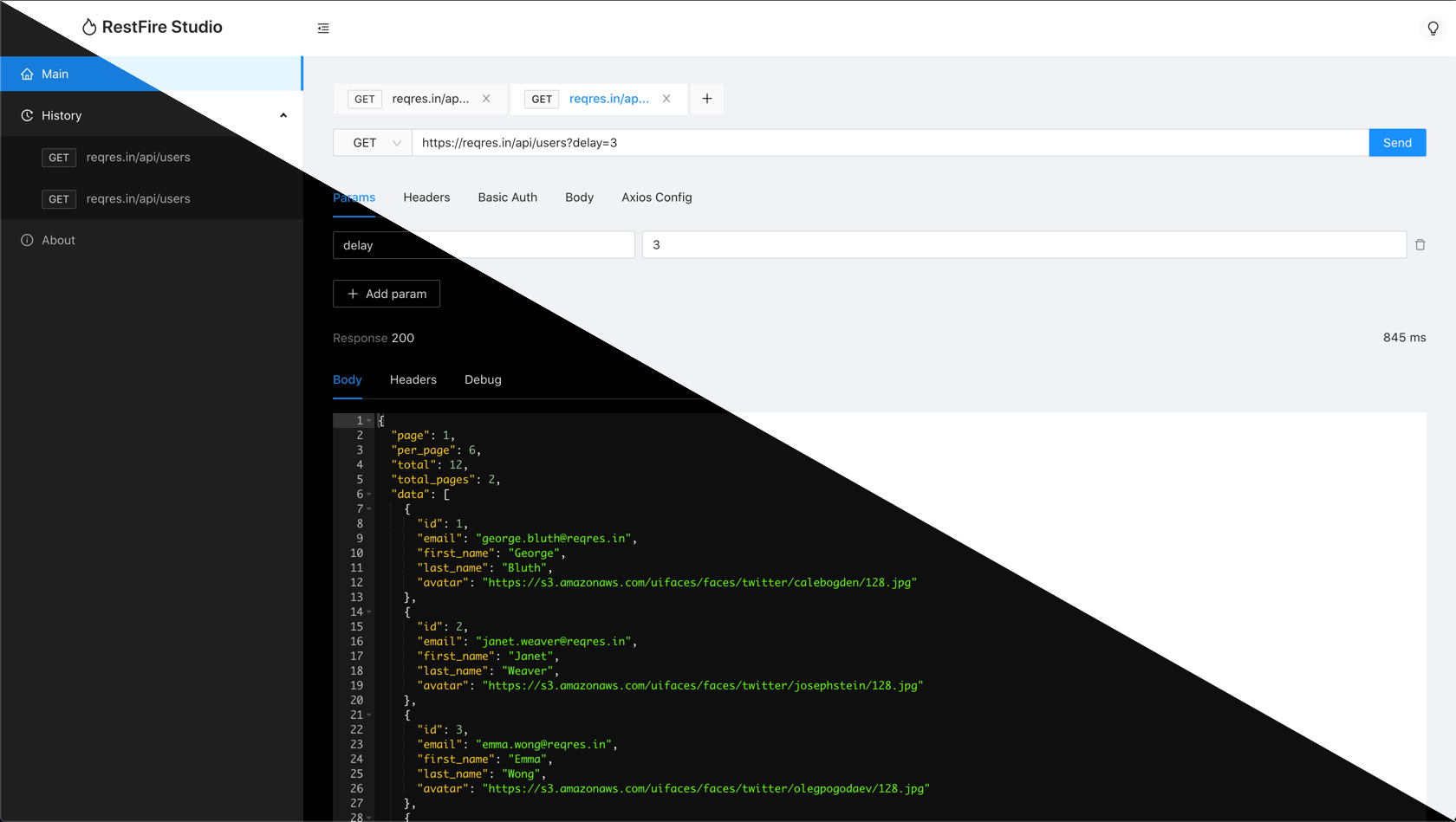Fold the object starting at line 7
Screen dimensions: 1456x822
tap(369, 509)
